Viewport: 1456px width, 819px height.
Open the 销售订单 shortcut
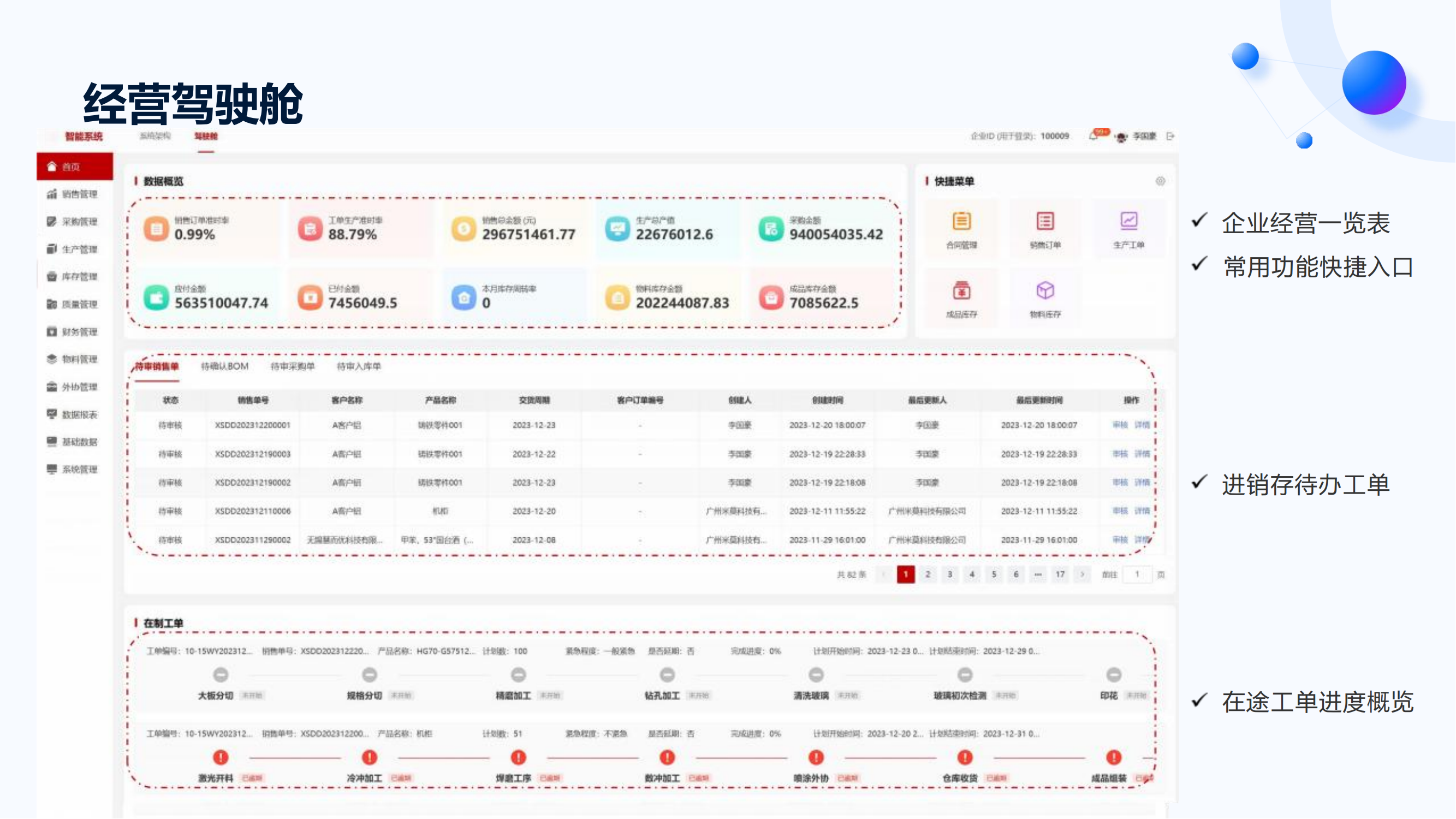pos(1045,229)
